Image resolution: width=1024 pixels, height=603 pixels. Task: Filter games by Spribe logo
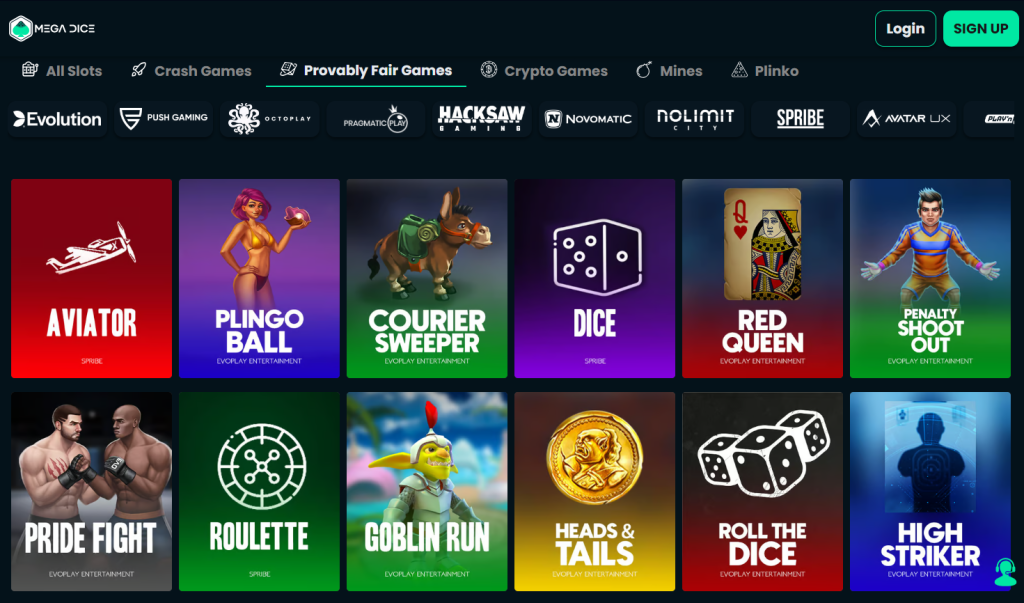click(x=801, y=119)
